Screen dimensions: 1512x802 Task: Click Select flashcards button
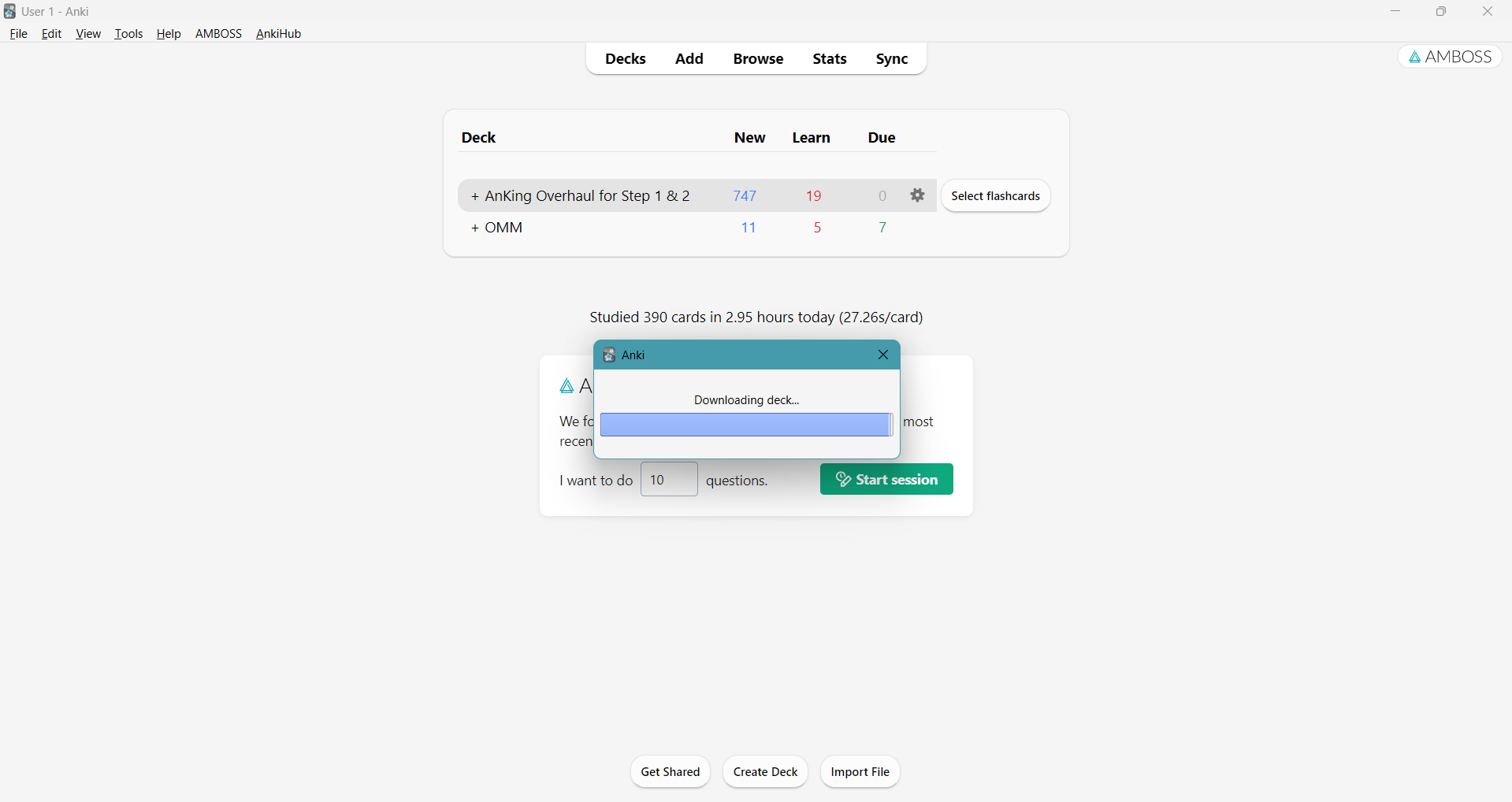995,196
